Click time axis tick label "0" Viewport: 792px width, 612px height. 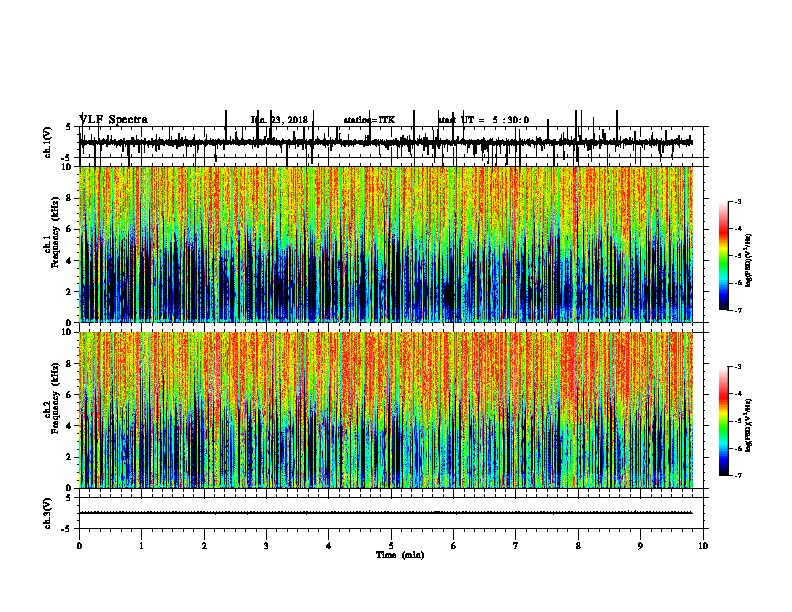tap(79, 546)
